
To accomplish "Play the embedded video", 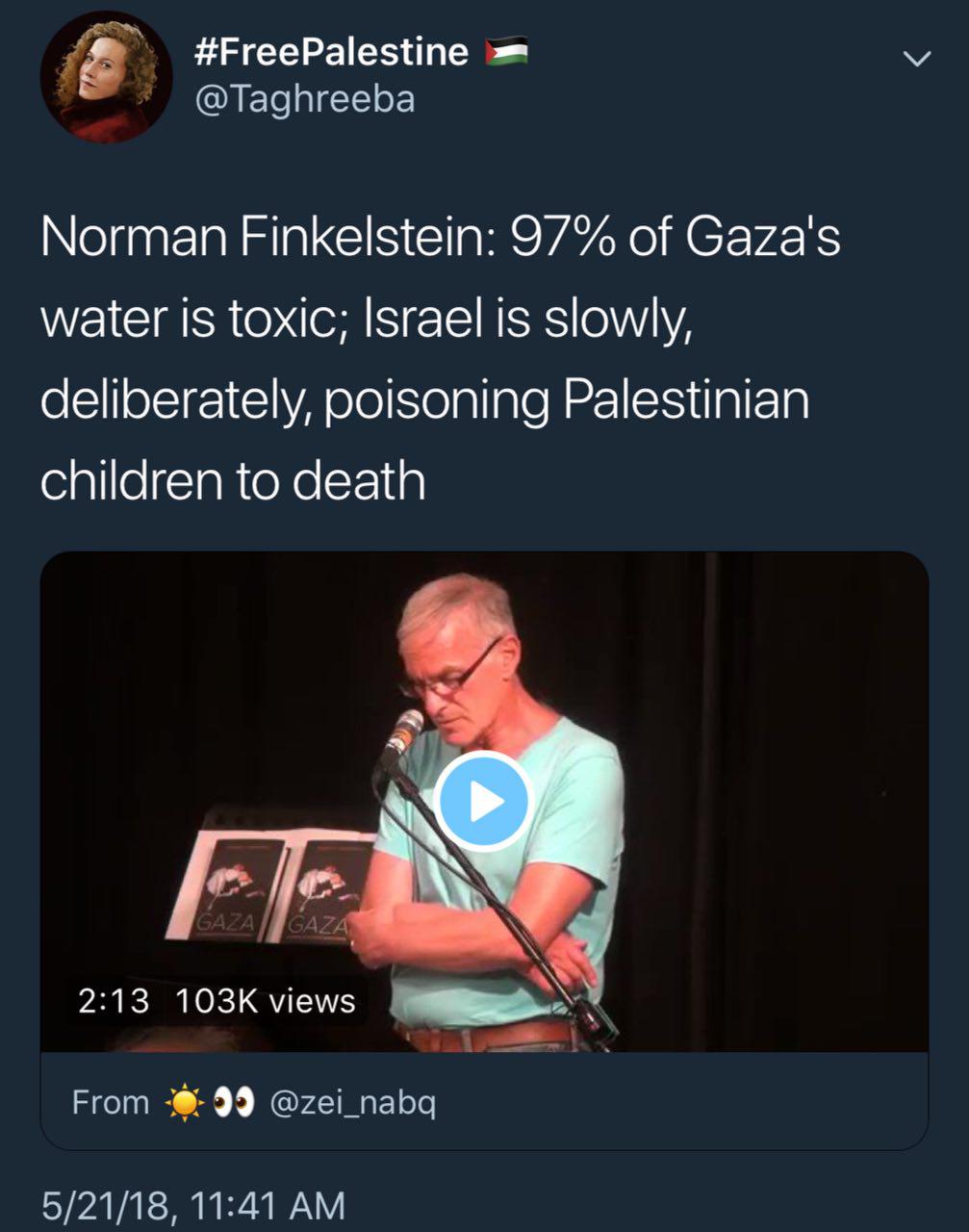I will 483,801.
